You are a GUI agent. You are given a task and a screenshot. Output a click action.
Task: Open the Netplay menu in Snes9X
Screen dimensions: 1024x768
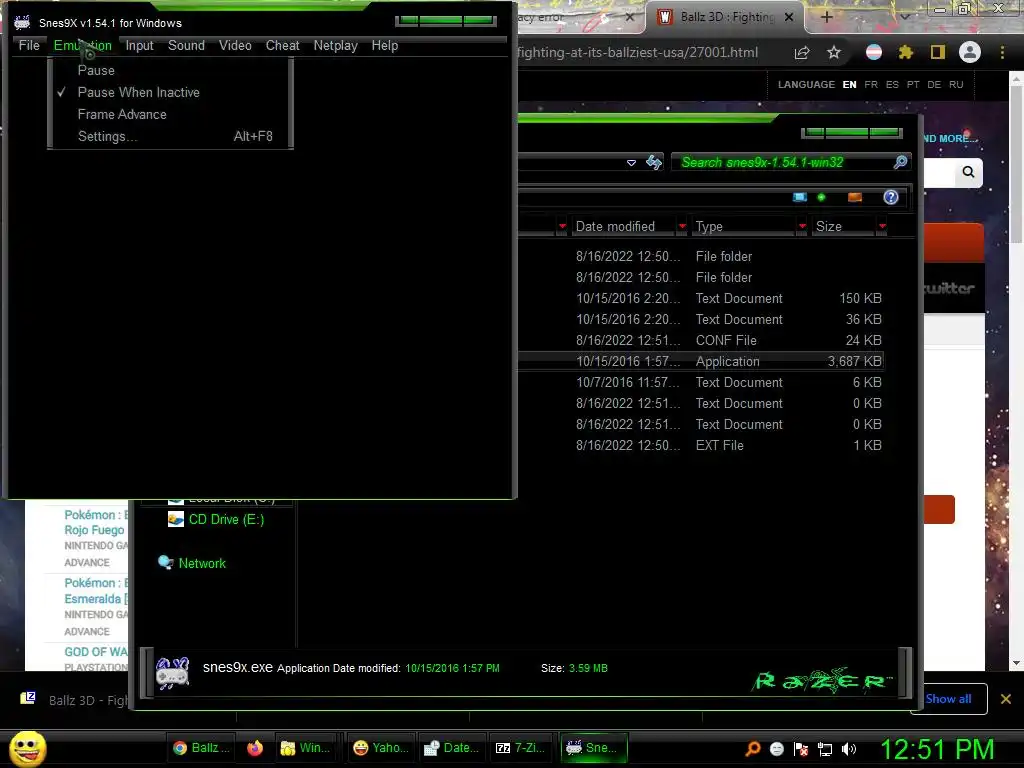335,46
